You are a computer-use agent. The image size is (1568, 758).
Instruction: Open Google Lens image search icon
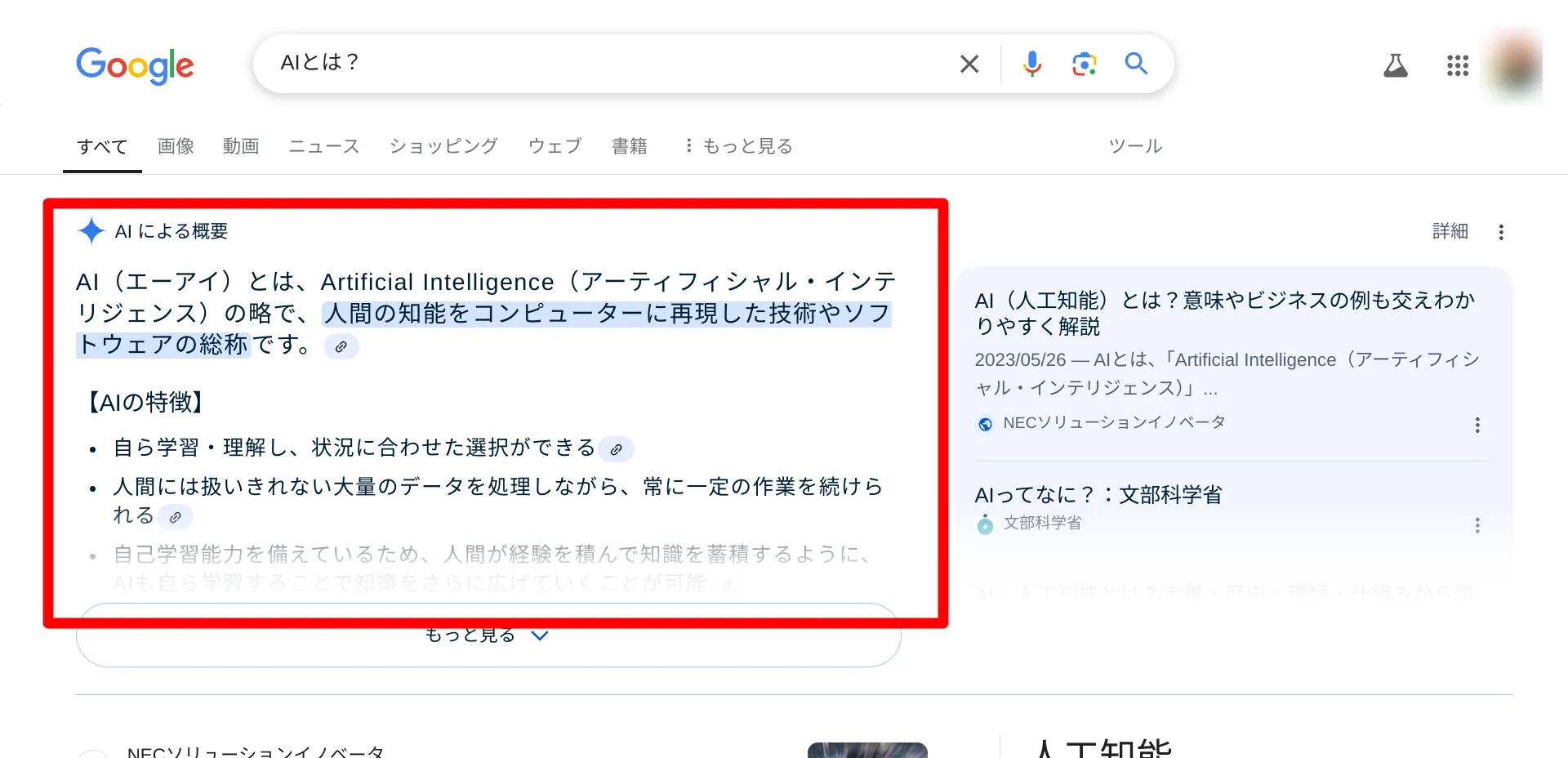[x=1084, y=64]
